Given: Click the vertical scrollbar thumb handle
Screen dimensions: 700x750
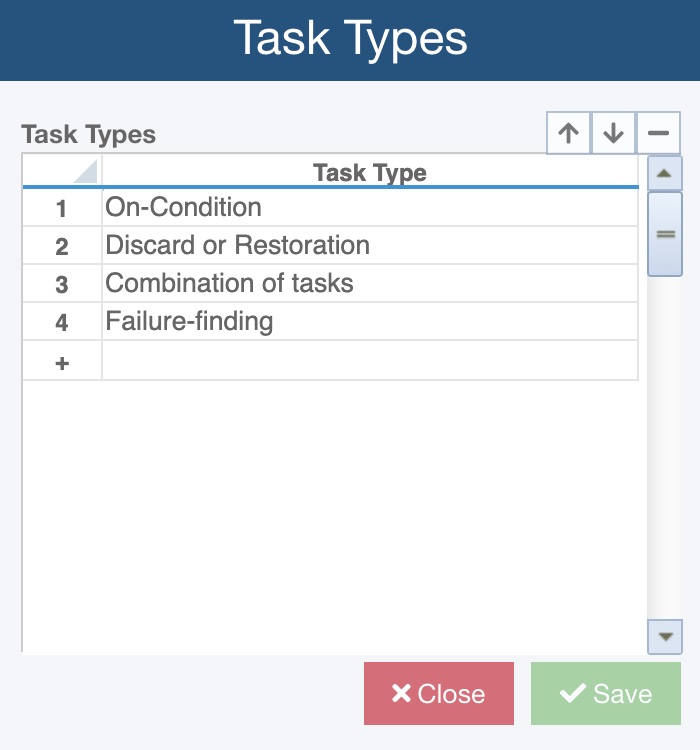Looking at the screenshot, I should (x=665, y=234).
